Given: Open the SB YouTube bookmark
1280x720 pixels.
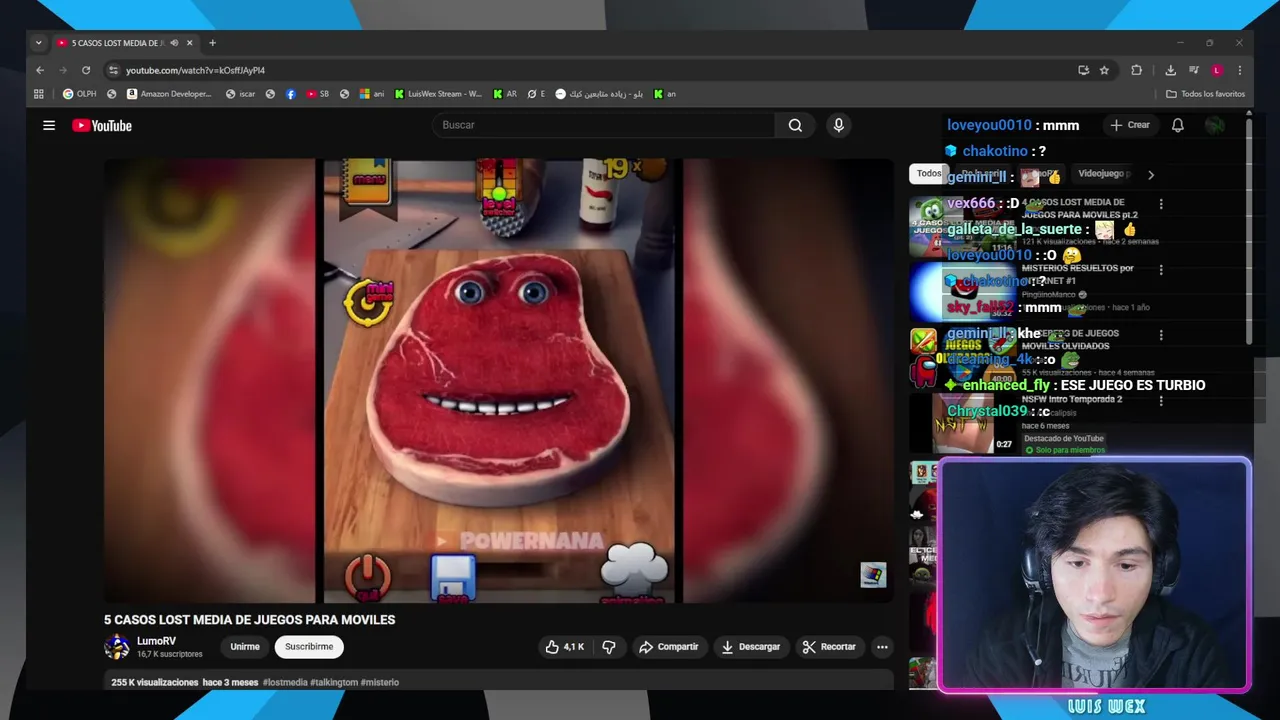Looking at the screenshot, I should pos(318,94).
